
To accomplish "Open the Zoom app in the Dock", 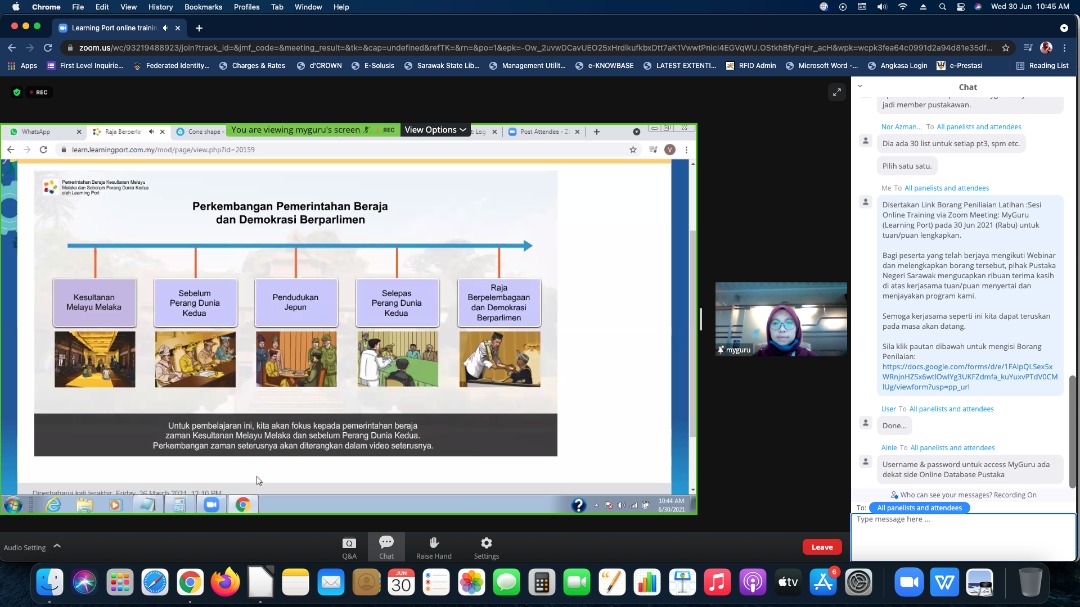I will click(x=908, y=582).
